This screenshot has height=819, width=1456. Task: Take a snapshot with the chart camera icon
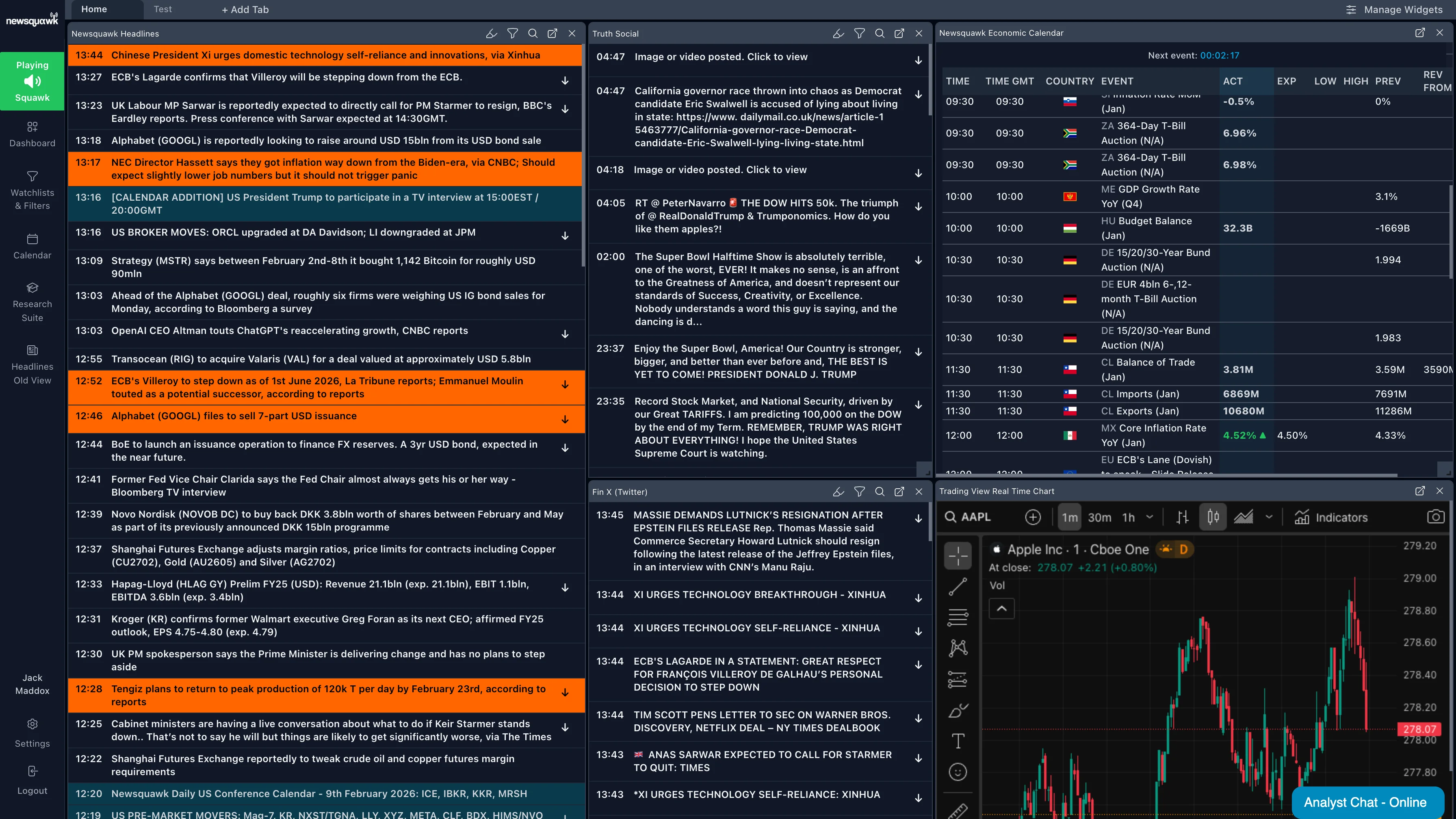click(1436, 517)
